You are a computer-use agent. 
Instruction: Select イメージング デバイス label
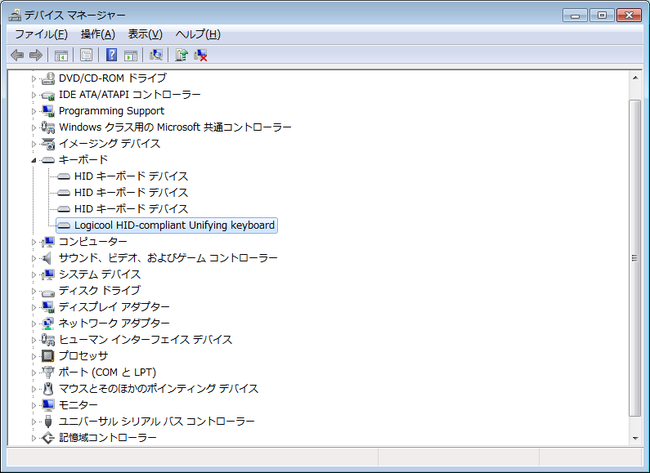(x=109, y=143)
